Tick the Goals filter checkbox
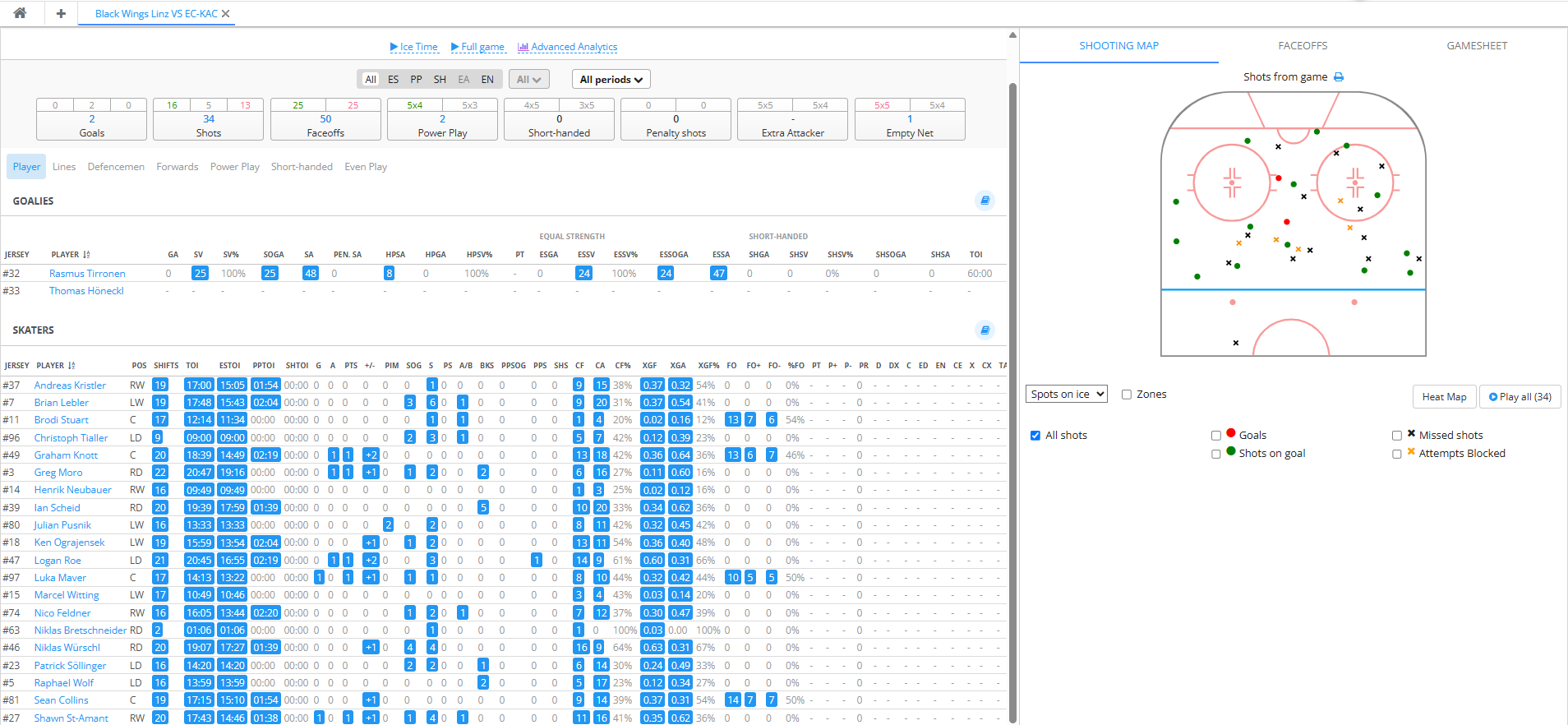Screen dimensions: 1568x725 pos(1216,436)
